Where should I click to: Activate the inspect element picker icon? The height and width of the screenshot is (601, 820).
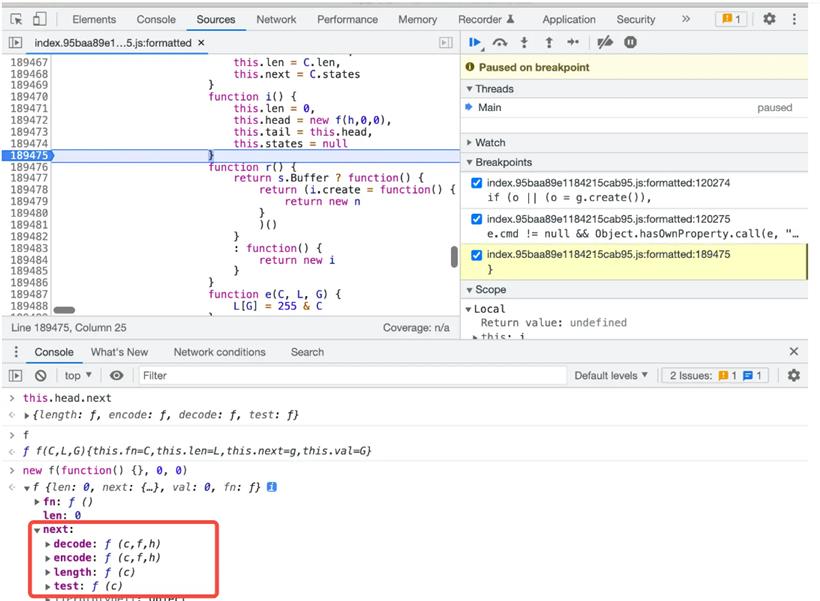click(16, 19)
